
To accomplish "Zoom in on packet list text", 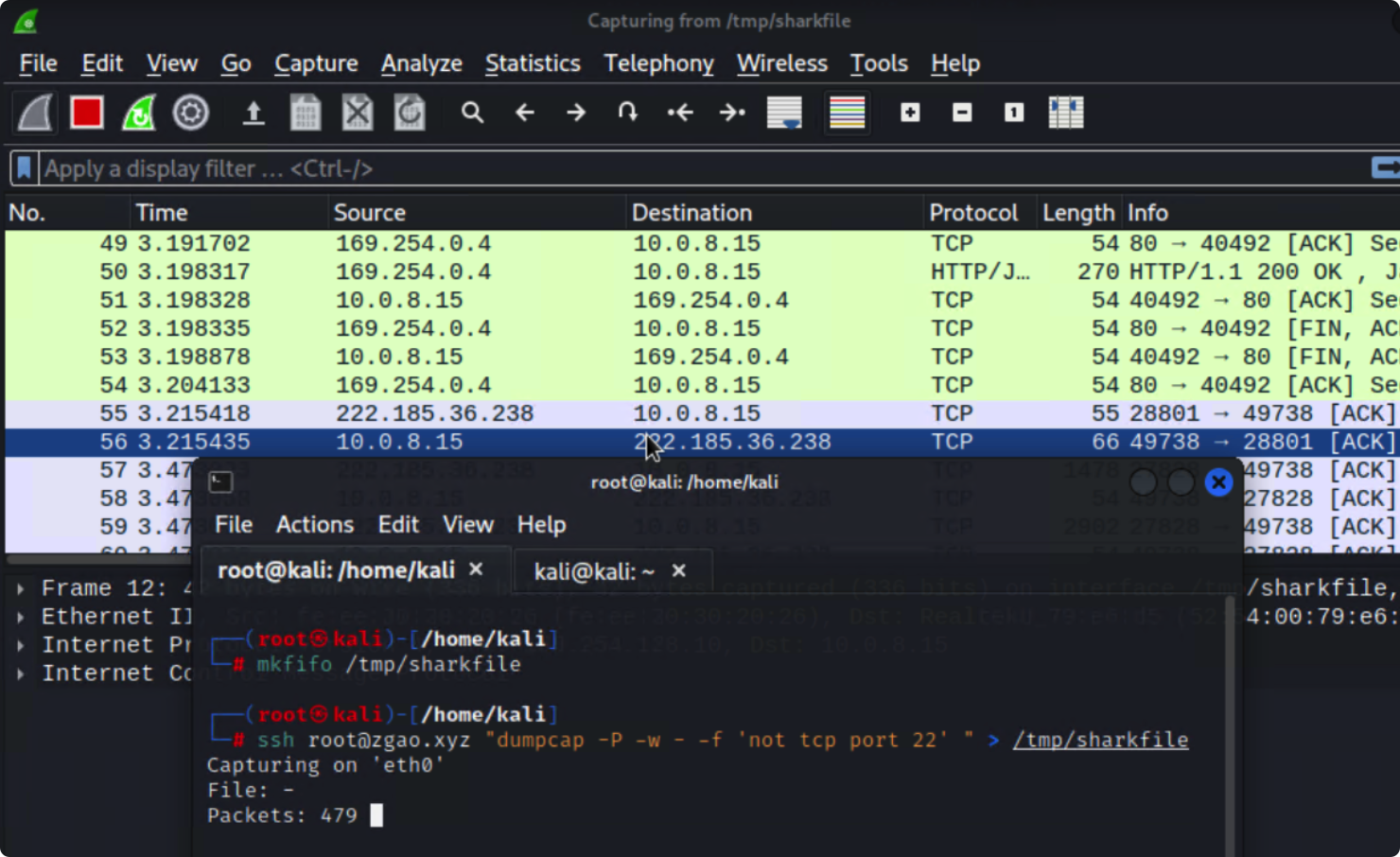I will 910,113.
